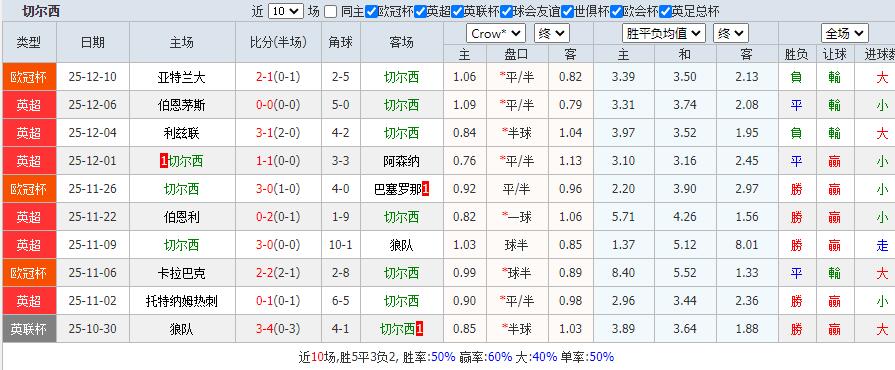
Task: Click the red card marker beside 切尔西 on 25-12-01
Action: point(164,161)
